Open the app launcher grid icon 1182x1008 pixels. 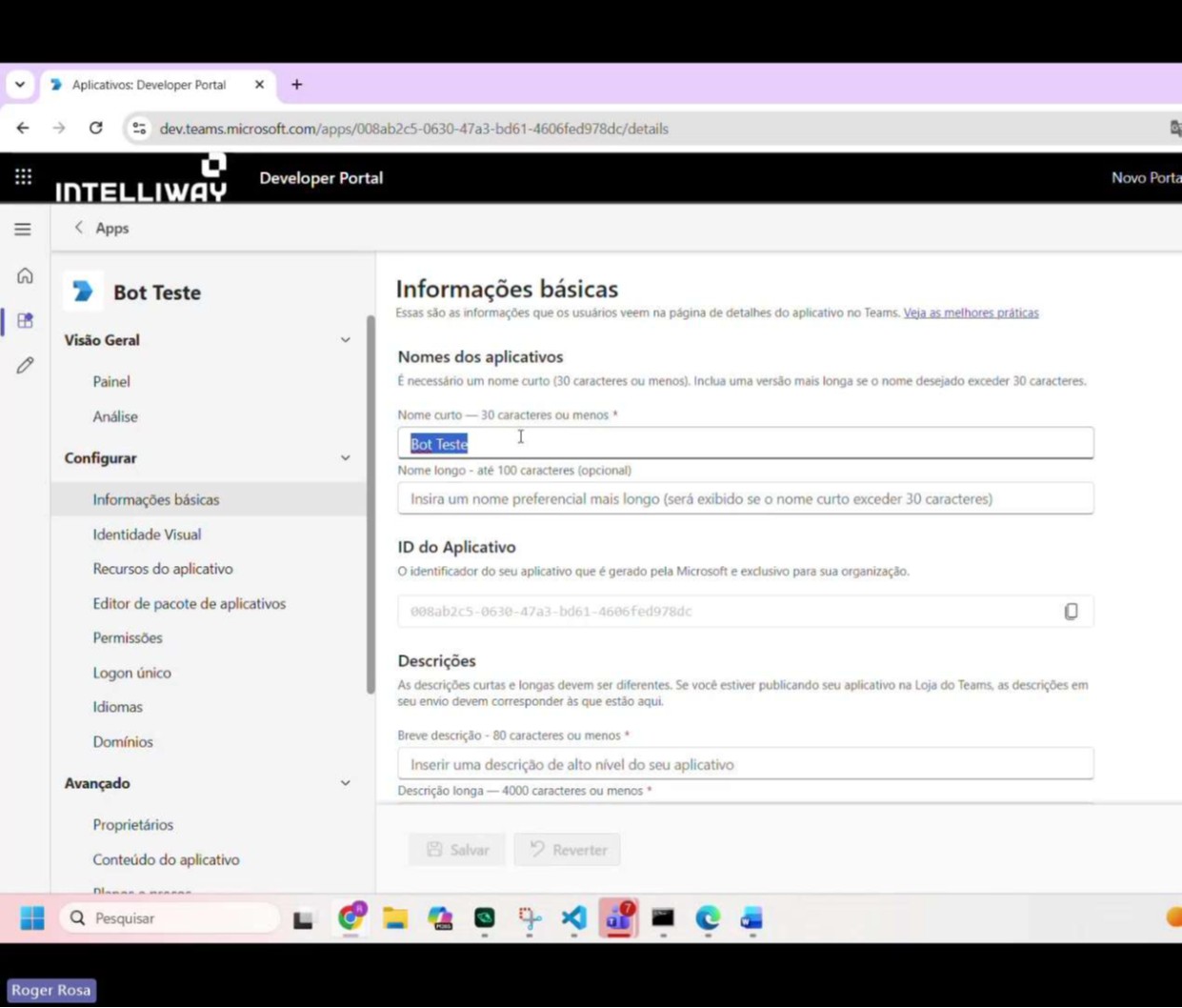[23, 176]
